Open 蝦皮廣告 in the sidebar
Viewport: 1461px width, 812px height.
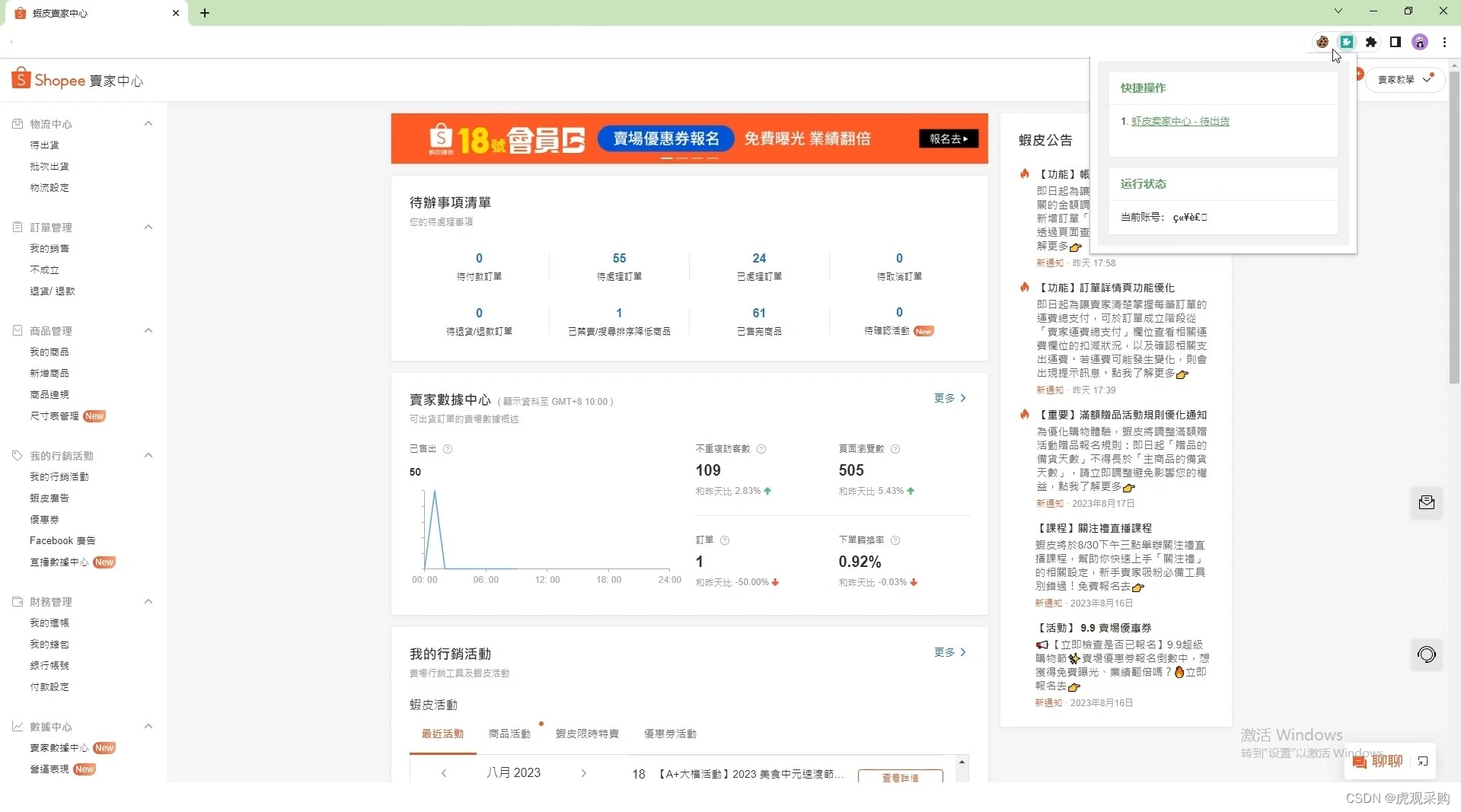coord(49,498)
